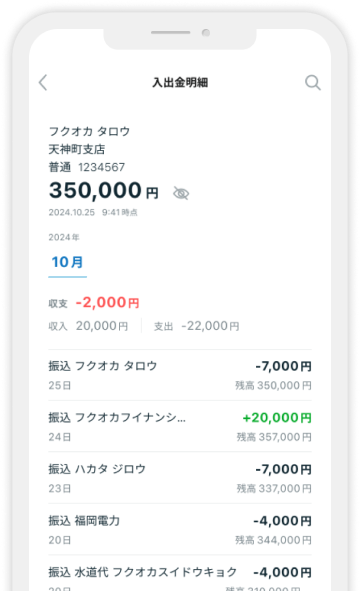This screenshot has height=591, width=360.
Task: Click the 天神町支店 branch name
Action: 77,149
